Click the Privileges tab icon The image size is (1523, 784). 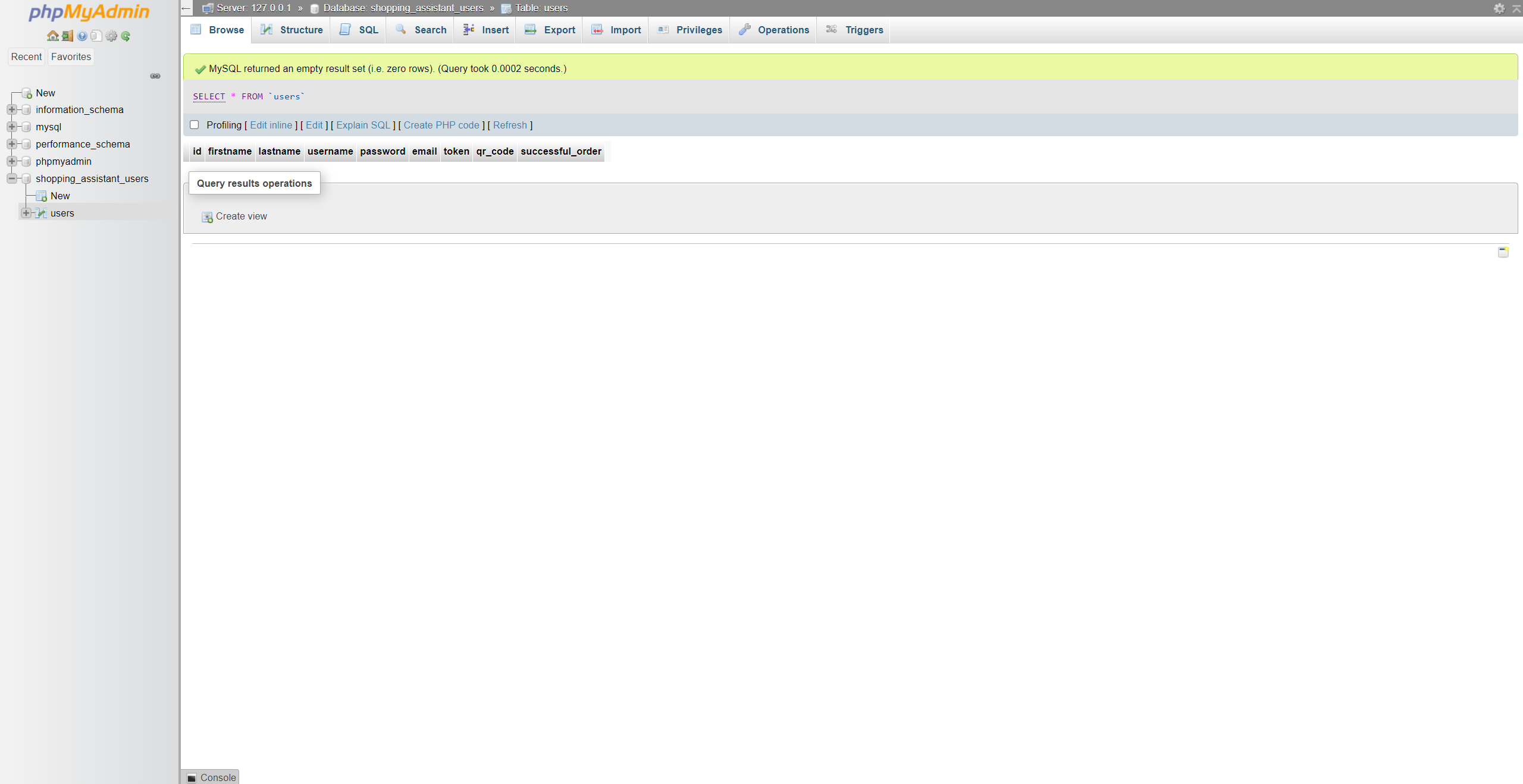(662, 29)
